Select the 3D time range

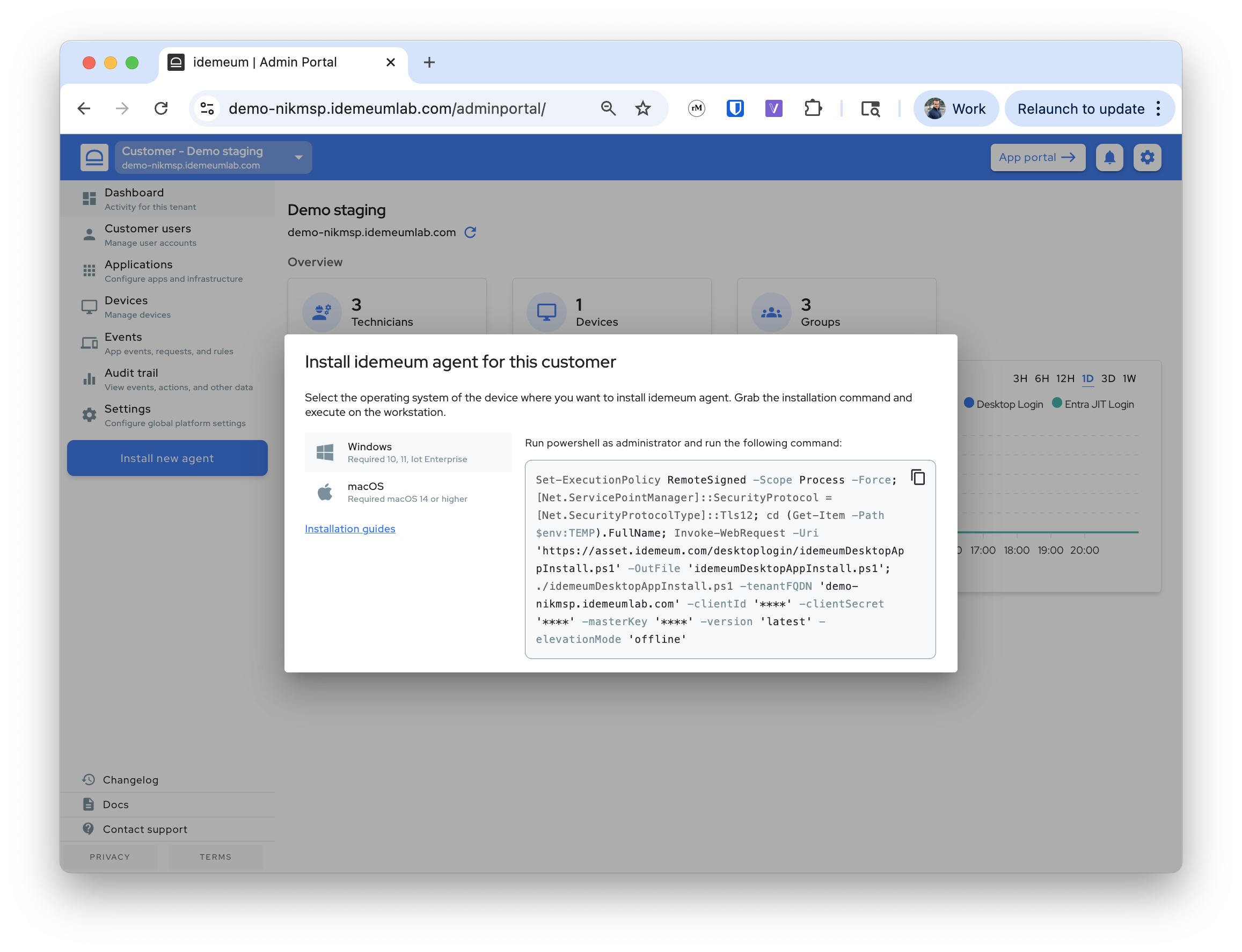click(x=1108, y=378)
